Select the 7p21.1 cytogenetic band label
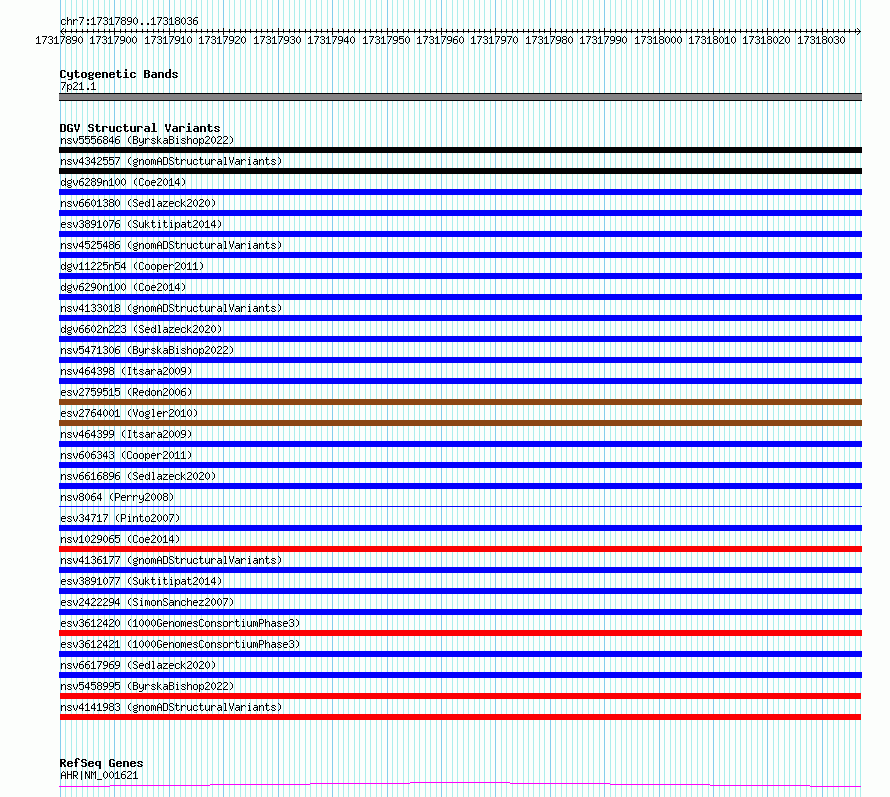Screen dimensions: 890x797 click(x=78, y=86)
